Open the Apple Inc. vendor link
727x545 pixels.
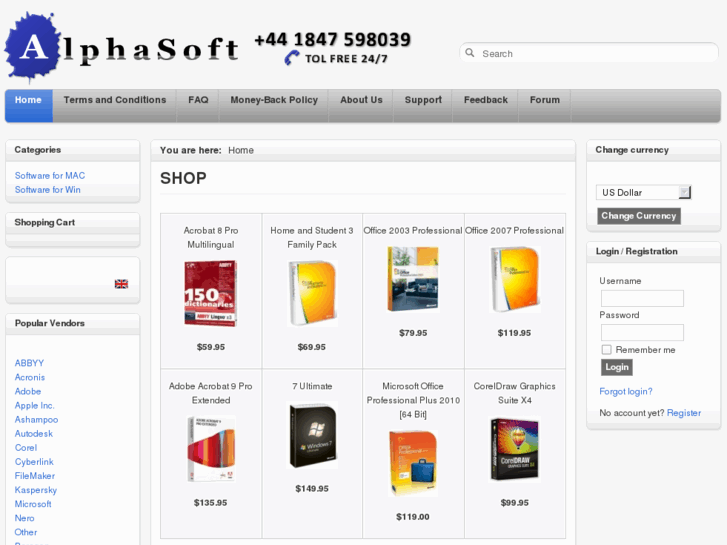(x=34, y=405)
